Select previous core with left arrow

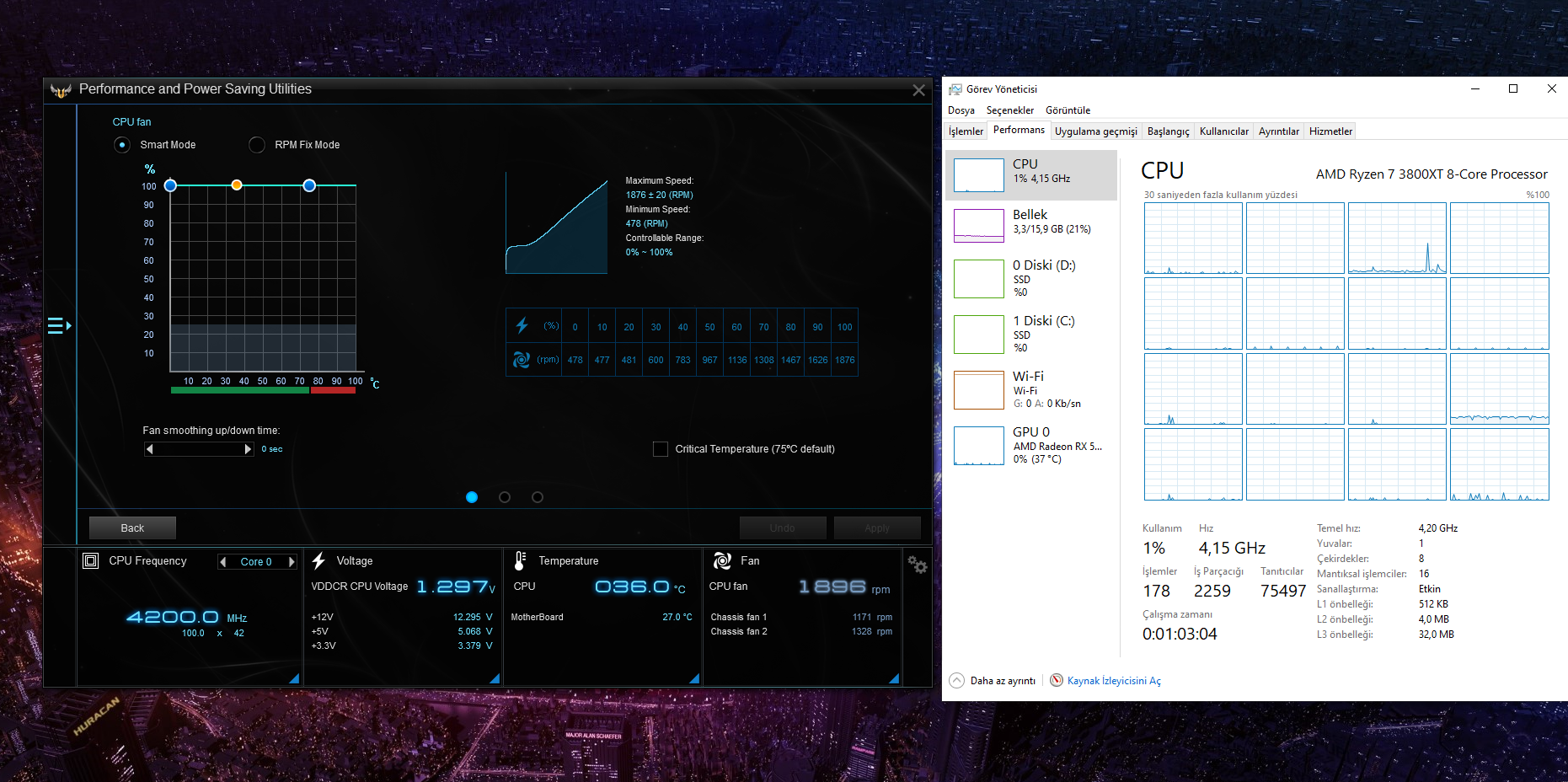coord(223,562)
